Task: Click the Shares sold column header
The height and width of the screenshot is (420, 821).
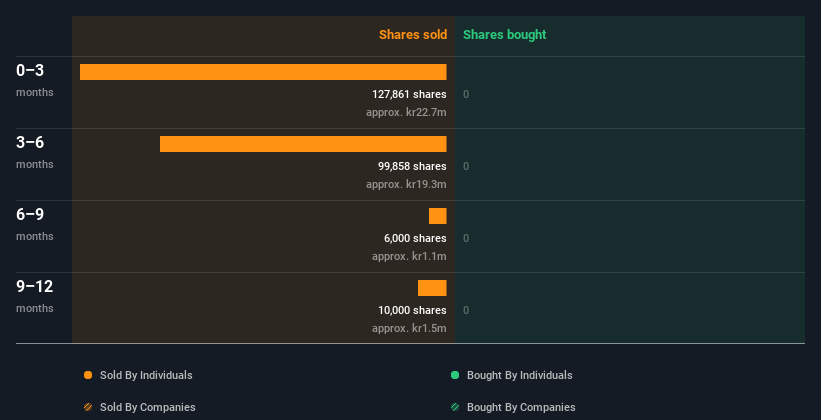Action: point(413,35)
